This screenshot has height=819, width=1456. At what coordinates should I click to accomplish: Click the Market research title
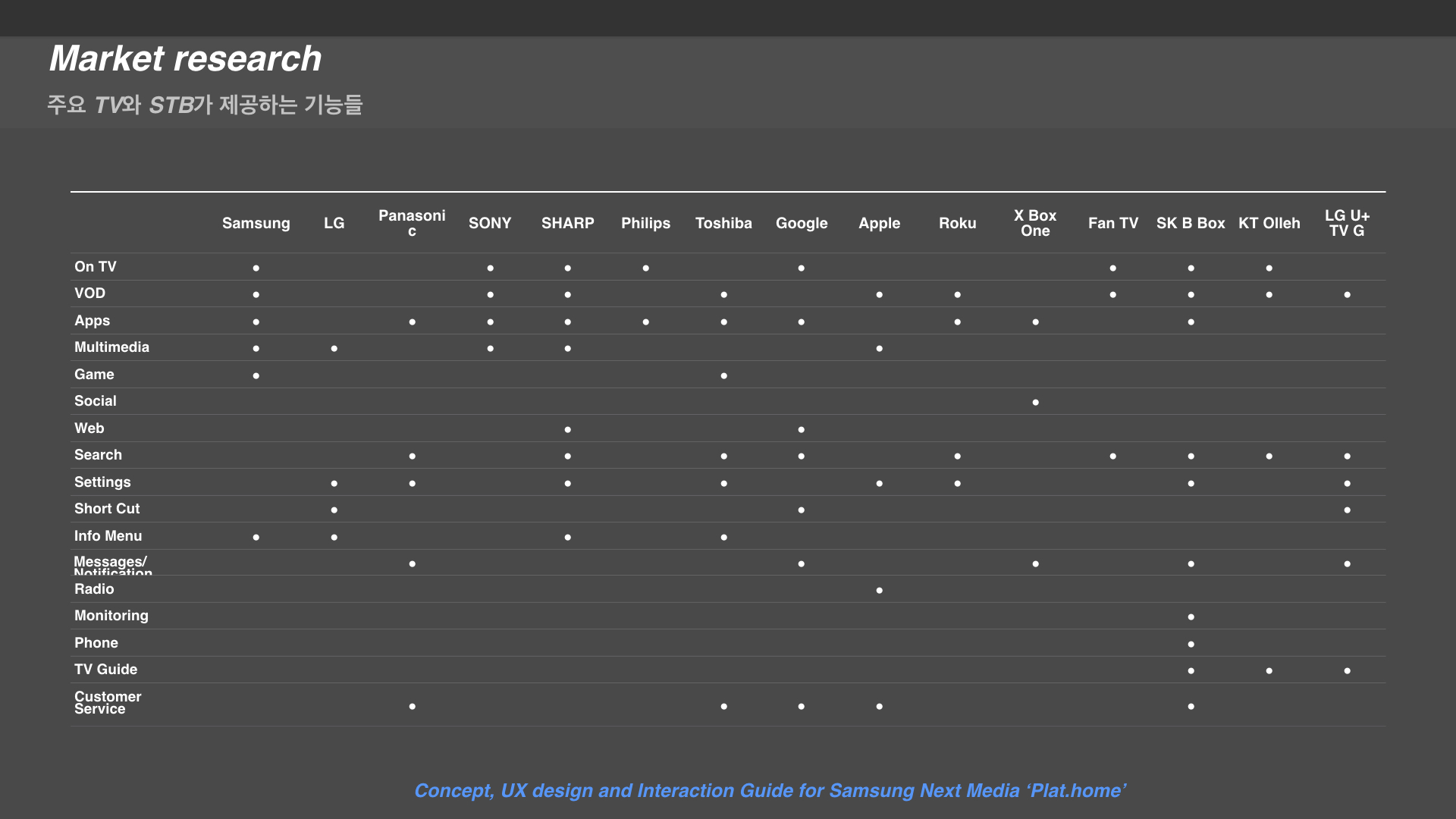pyautogui.click(x=185, y=58)
